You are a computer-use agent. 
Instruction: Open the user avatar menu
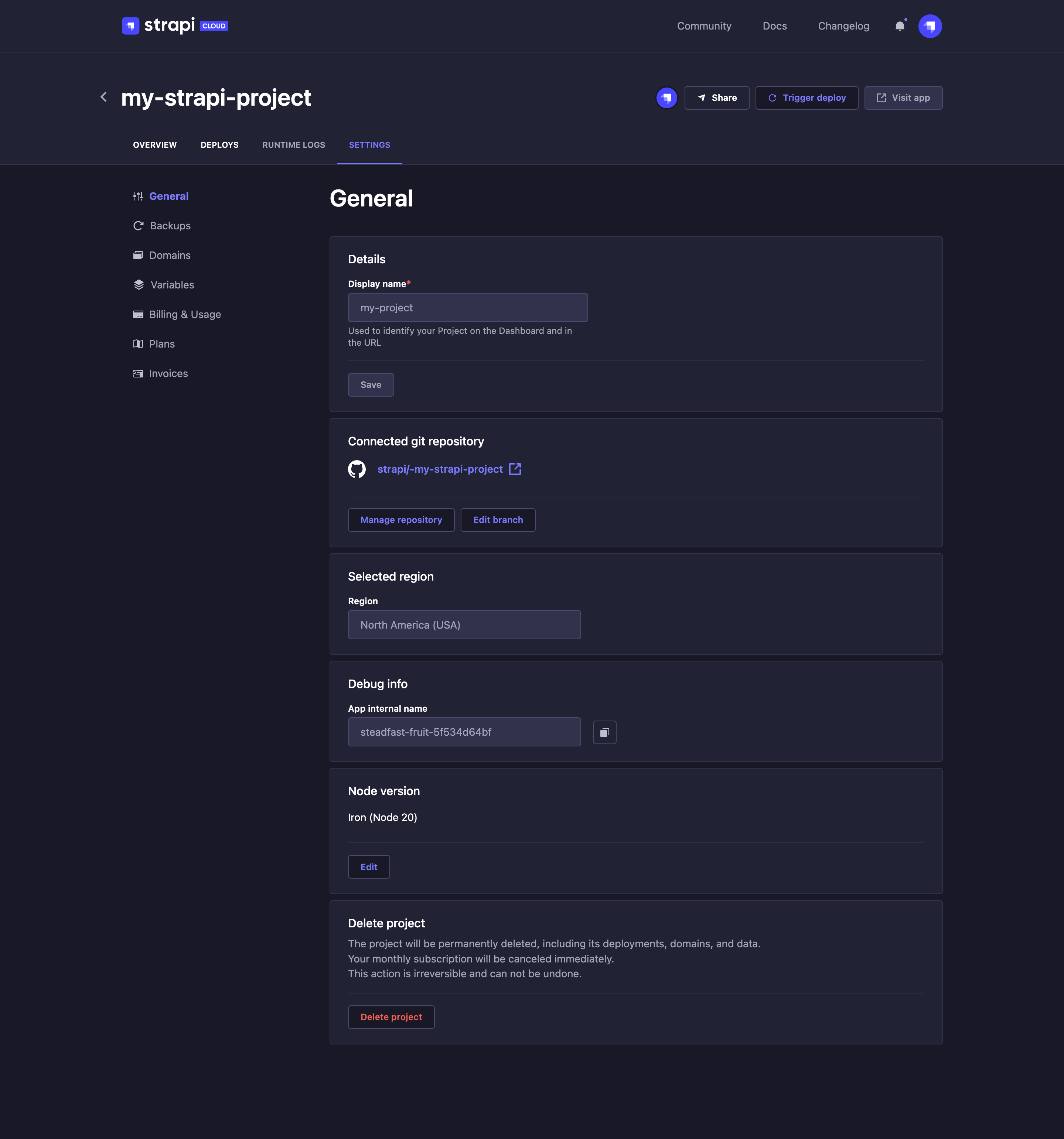pos(930,26)
